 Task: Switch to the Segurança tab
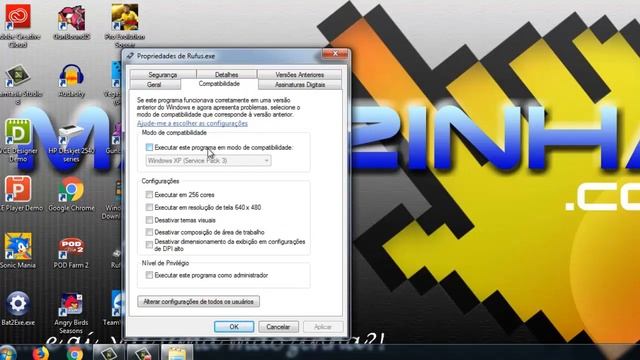click(163, 74)
